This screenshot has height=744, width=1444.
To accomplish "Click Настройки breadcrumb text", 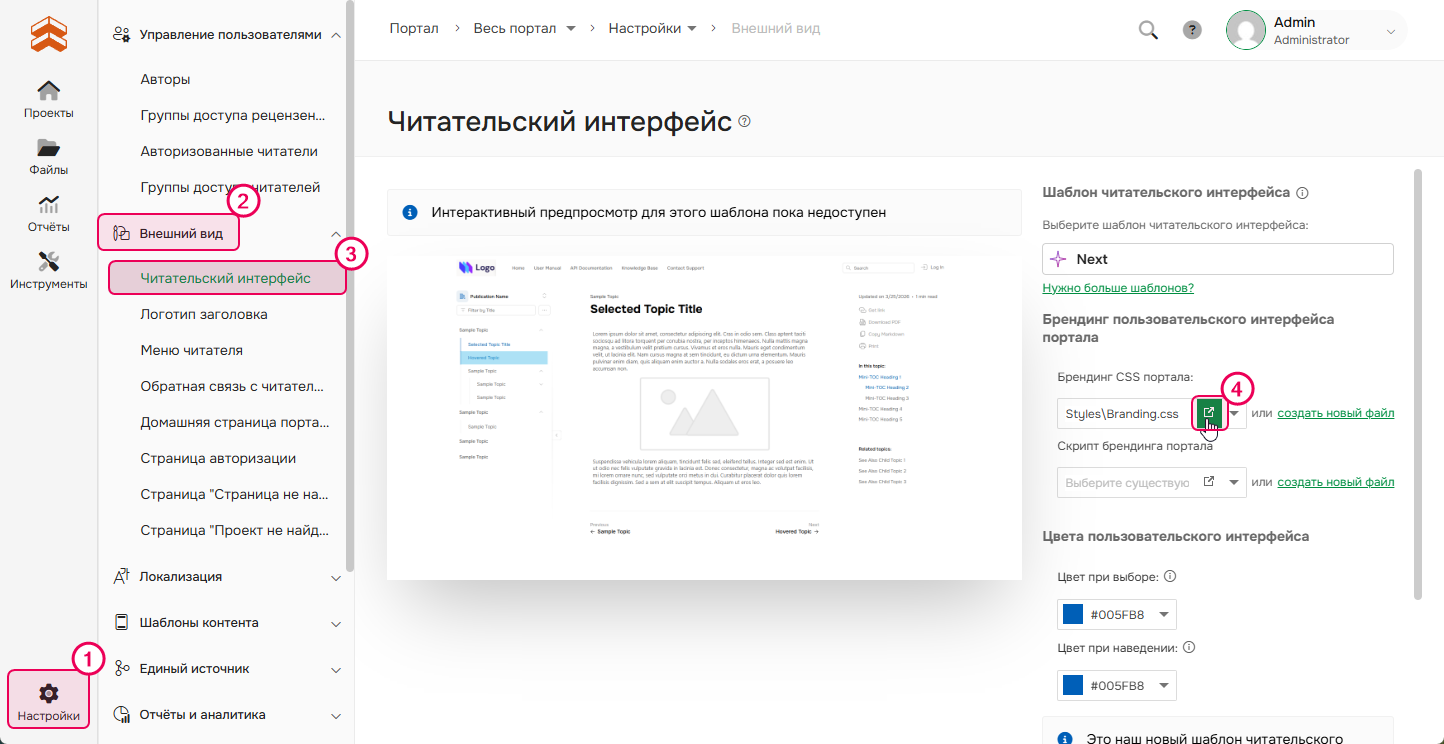I will click(645, 28).
